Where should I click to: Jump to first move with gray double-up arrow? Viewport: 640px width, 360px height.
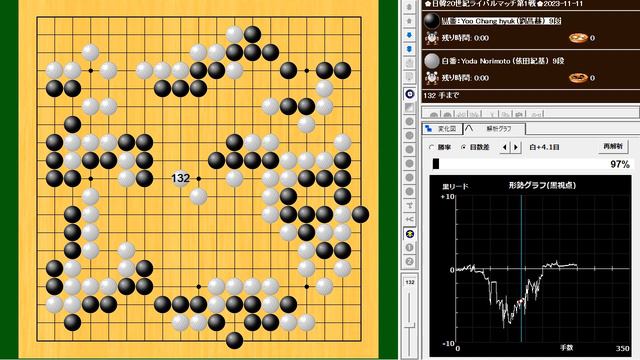[409, 7]
